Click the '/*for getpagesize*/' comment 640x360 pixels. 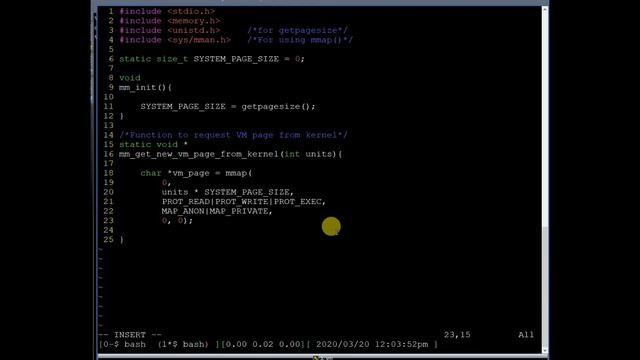(298, 30)
